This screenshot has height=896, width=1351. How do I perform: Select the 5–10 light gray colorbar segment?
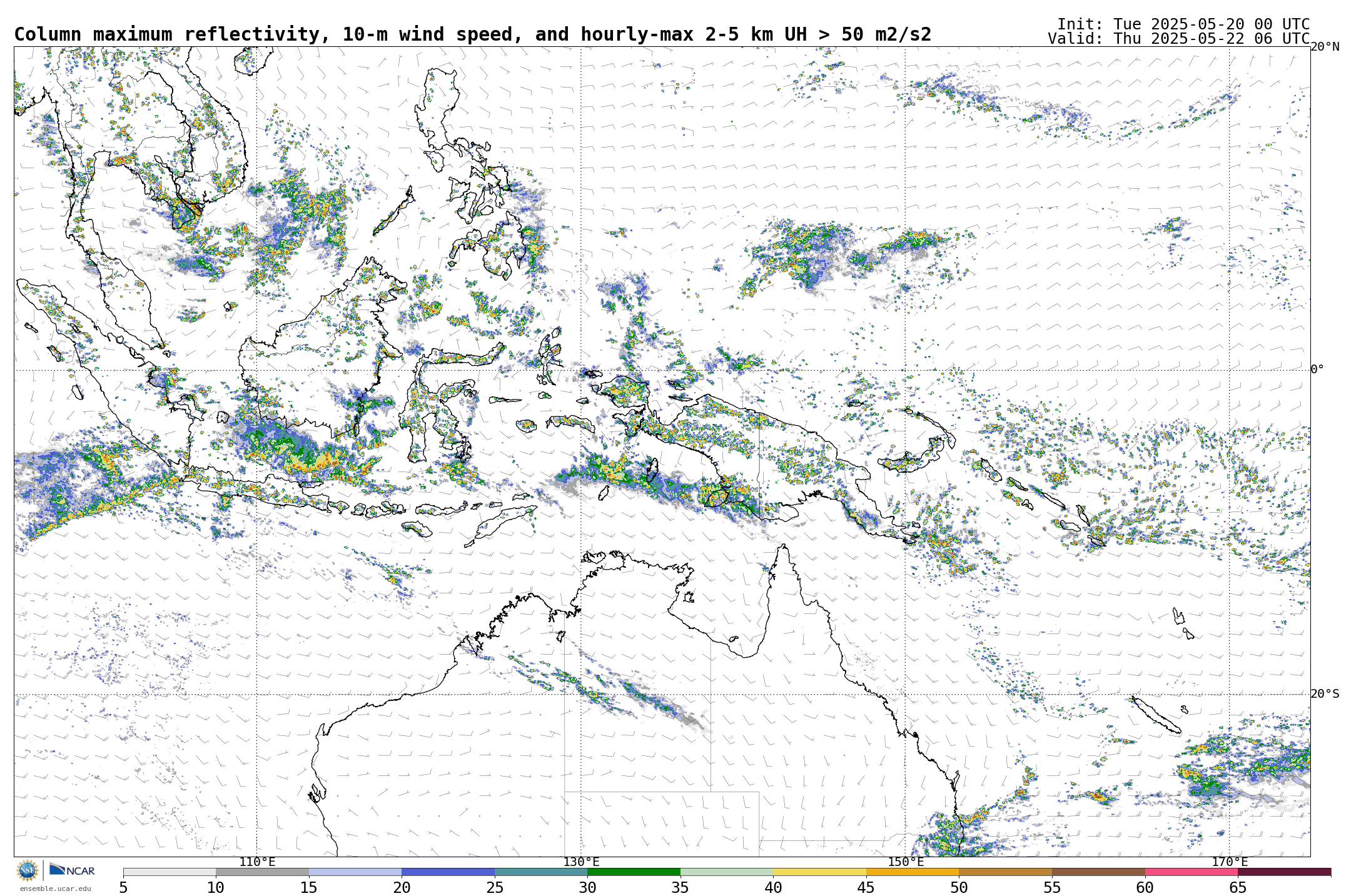(x=170, y=872)
